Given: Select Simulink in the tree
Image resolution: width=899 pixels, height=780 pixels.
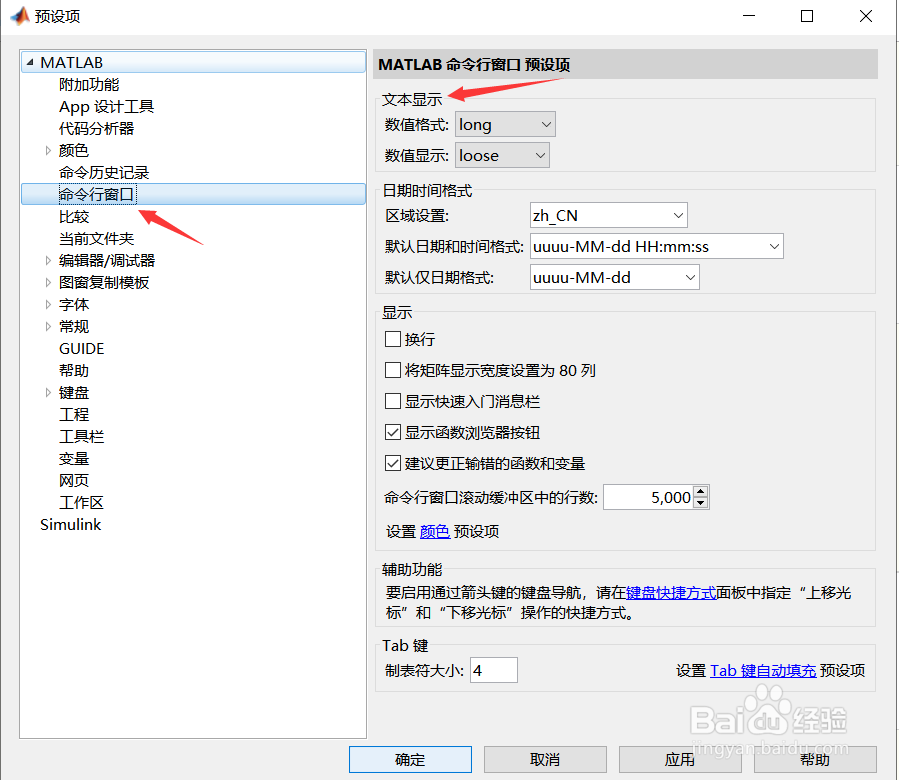Looking at the screenshot, I should click(x=71, y=524).
